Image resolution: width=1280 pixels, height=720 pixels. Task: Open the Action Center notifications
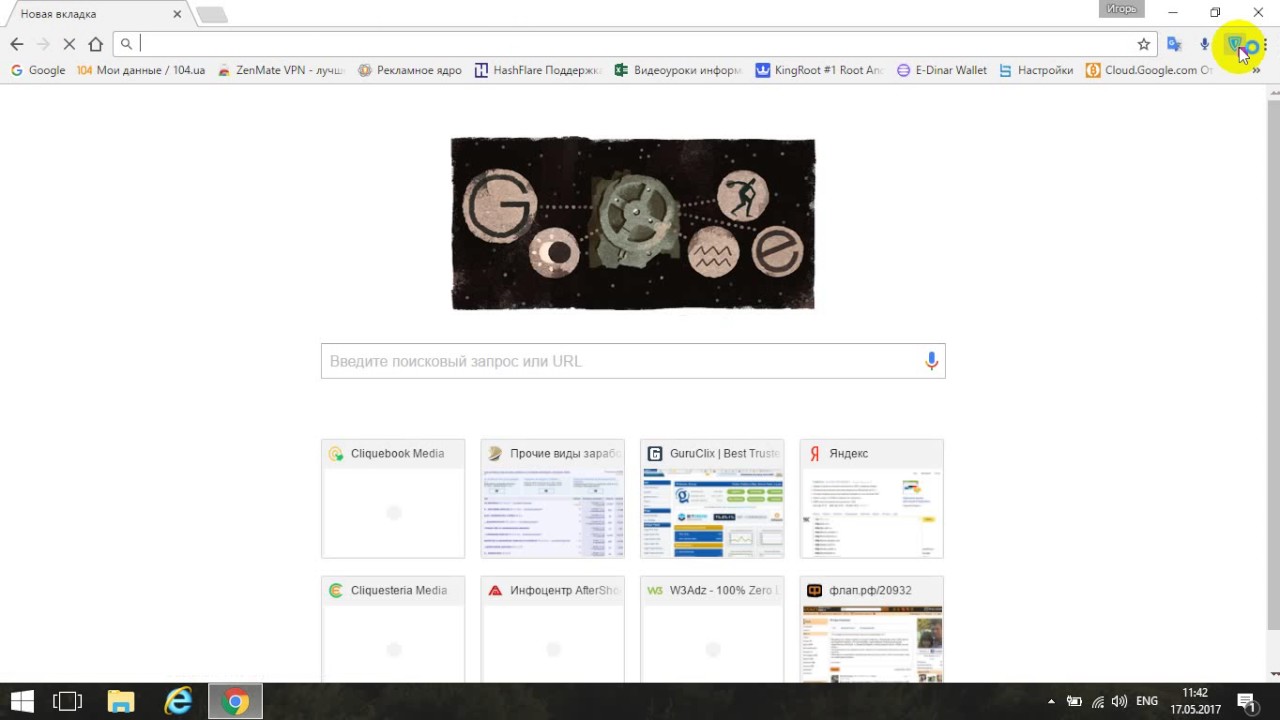pos(1247,702)
